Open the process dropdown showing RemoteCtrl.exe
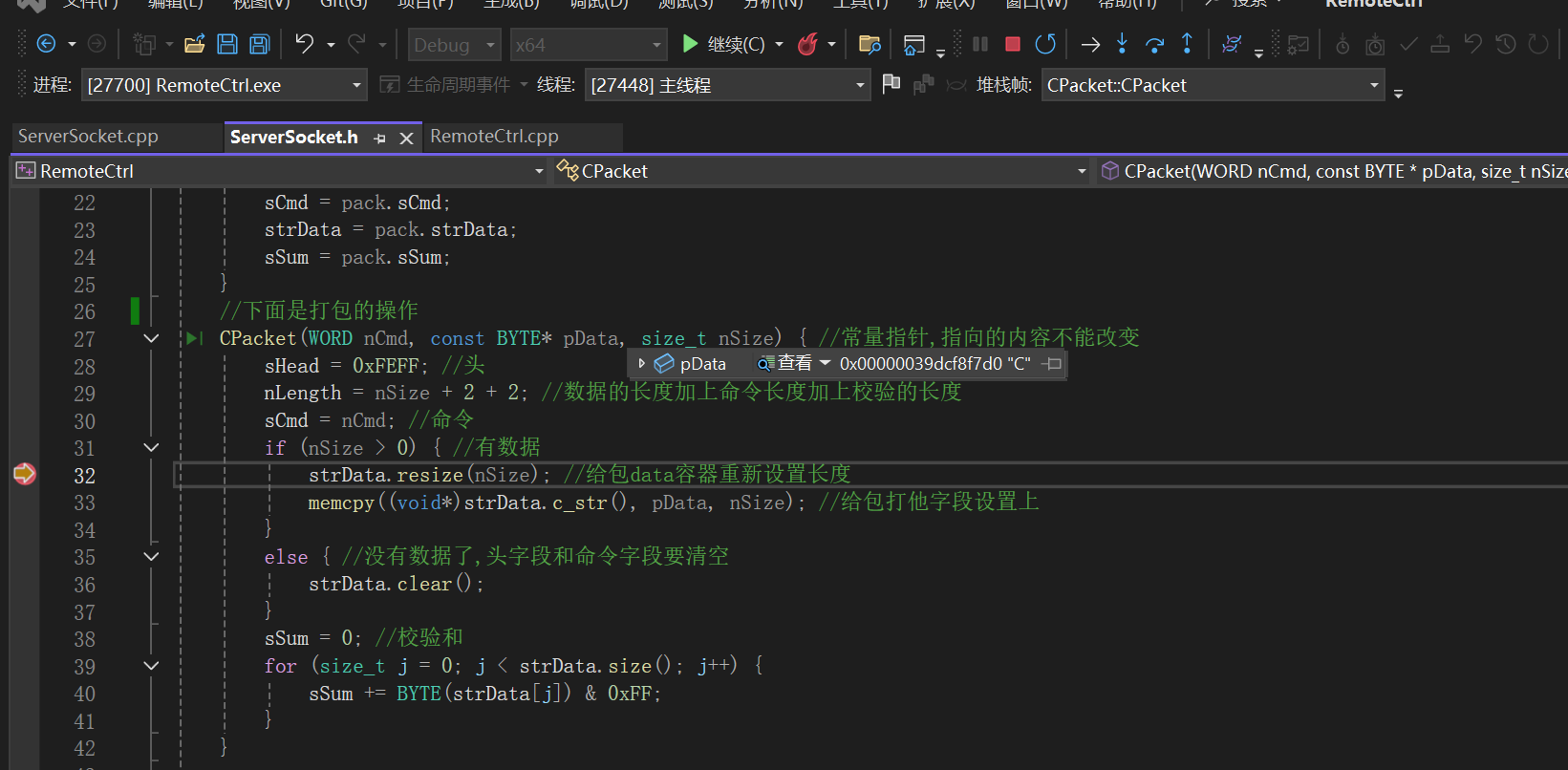Screen dimensions: 1568x770 [225, 85]
